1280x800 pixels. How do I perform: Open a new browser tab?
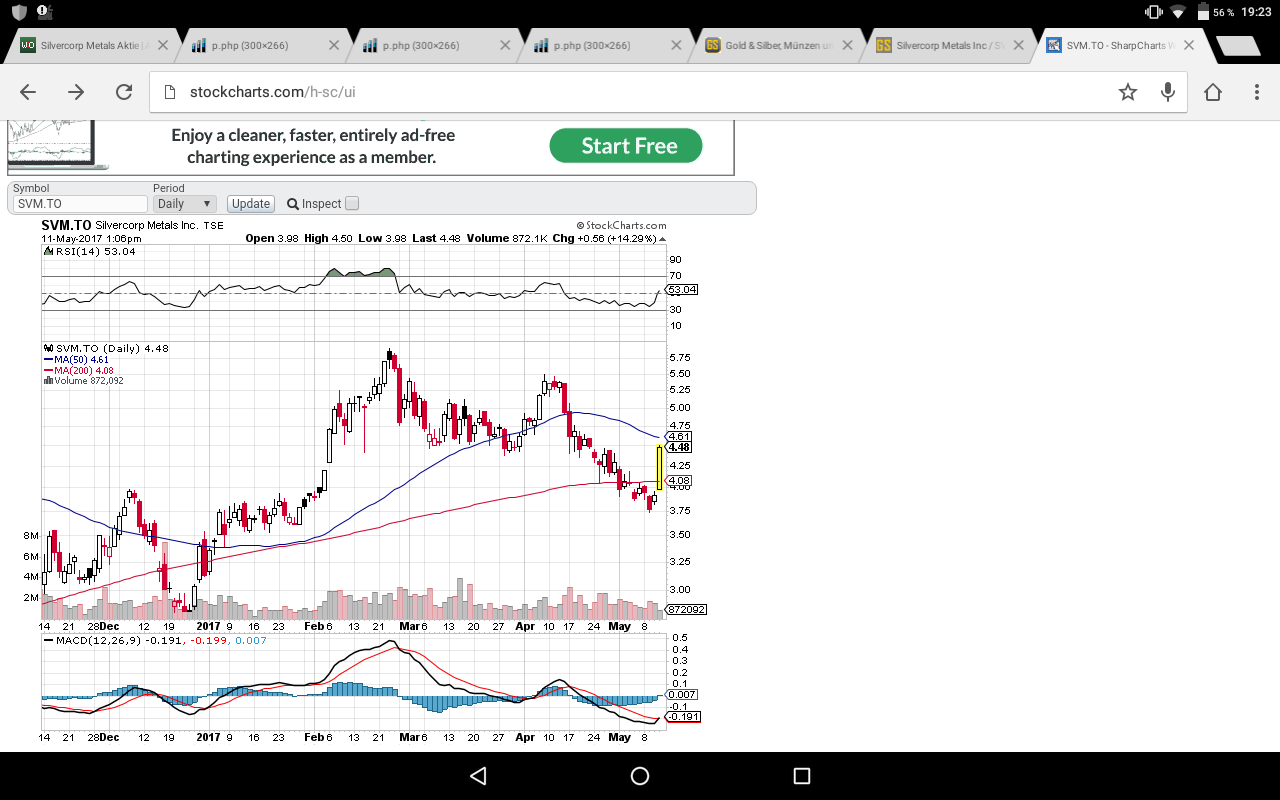pyautogui.click(x=1238, y=46)
